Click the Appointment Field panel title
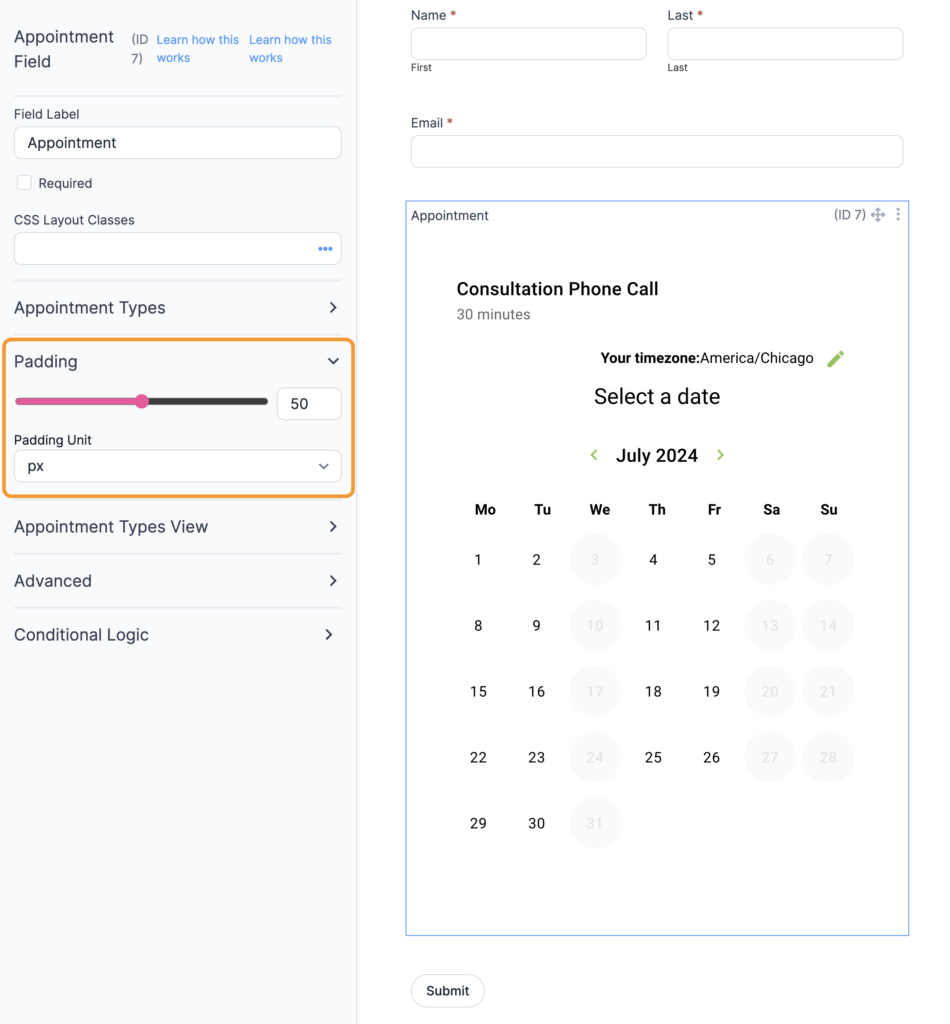The image size is (950, 1024). click(x=63, y=49)
